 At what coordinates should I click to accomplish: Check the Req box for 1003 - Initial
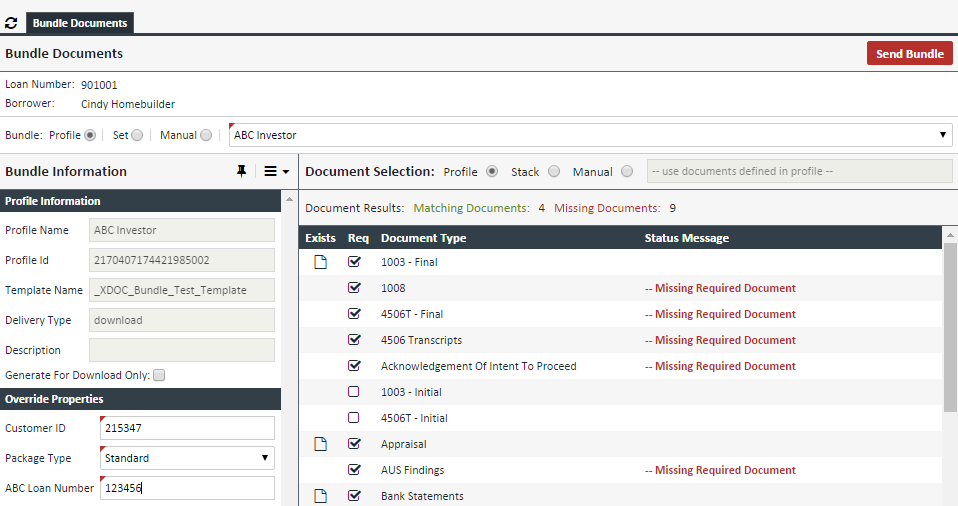tap(354, 392)
